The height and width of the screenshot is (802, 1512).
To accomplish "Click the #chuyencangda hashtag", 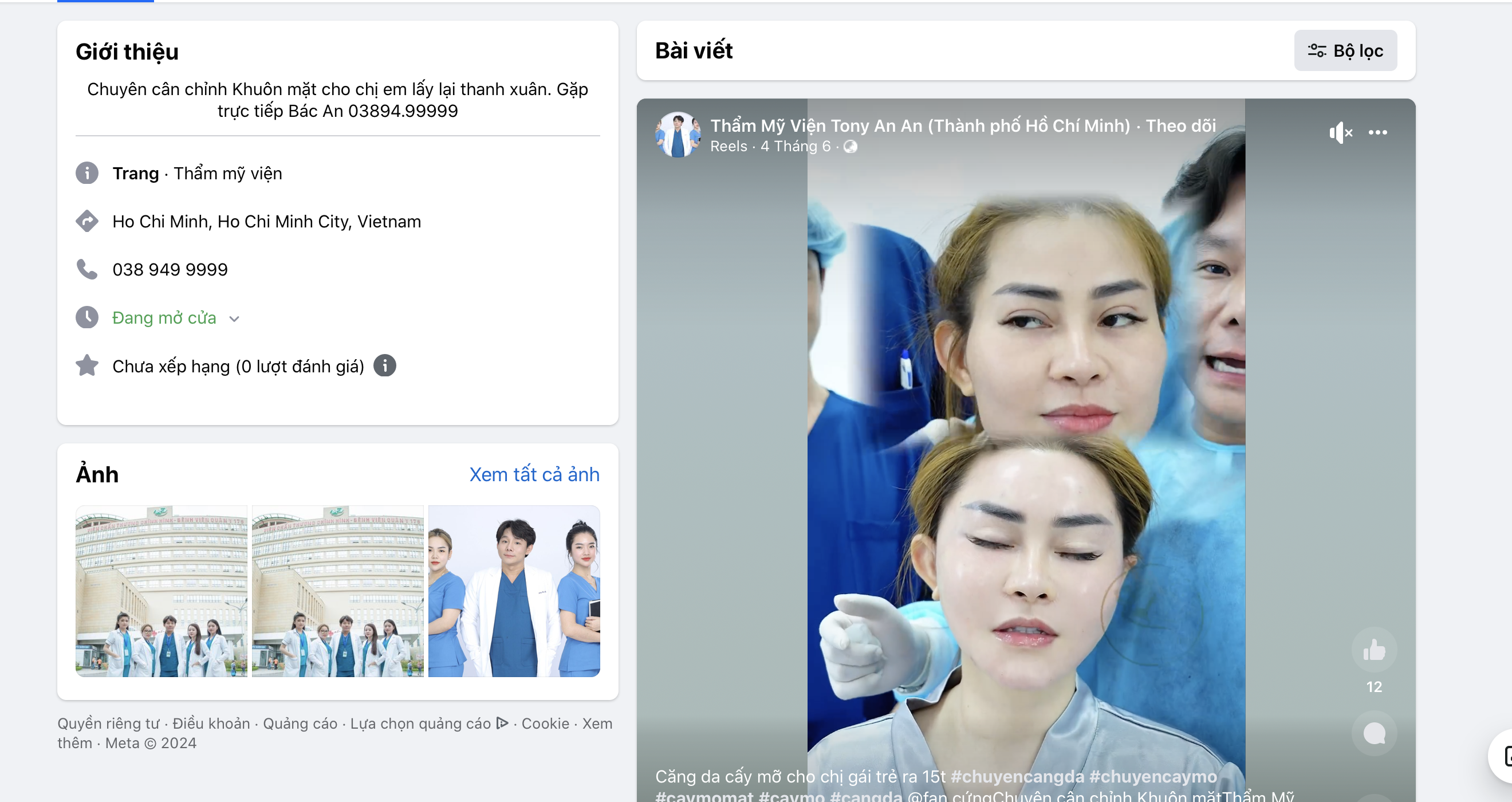I will point(1017,776).
